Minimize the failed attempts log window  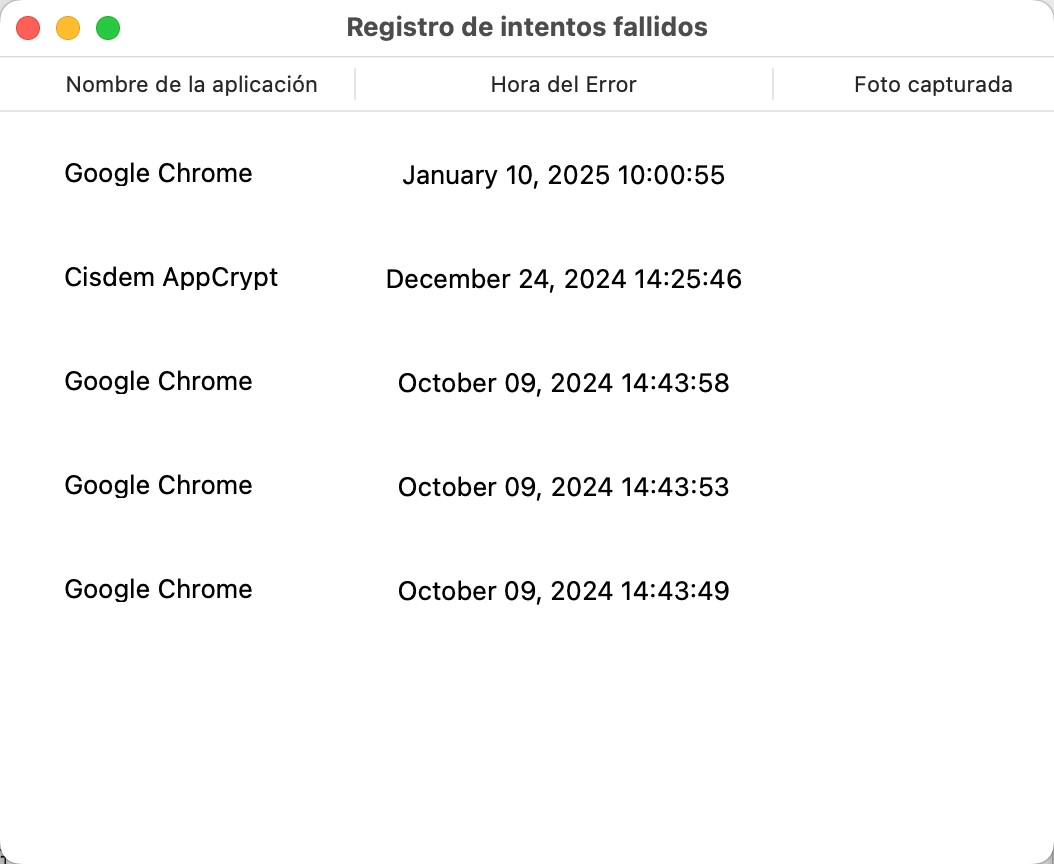68,28
